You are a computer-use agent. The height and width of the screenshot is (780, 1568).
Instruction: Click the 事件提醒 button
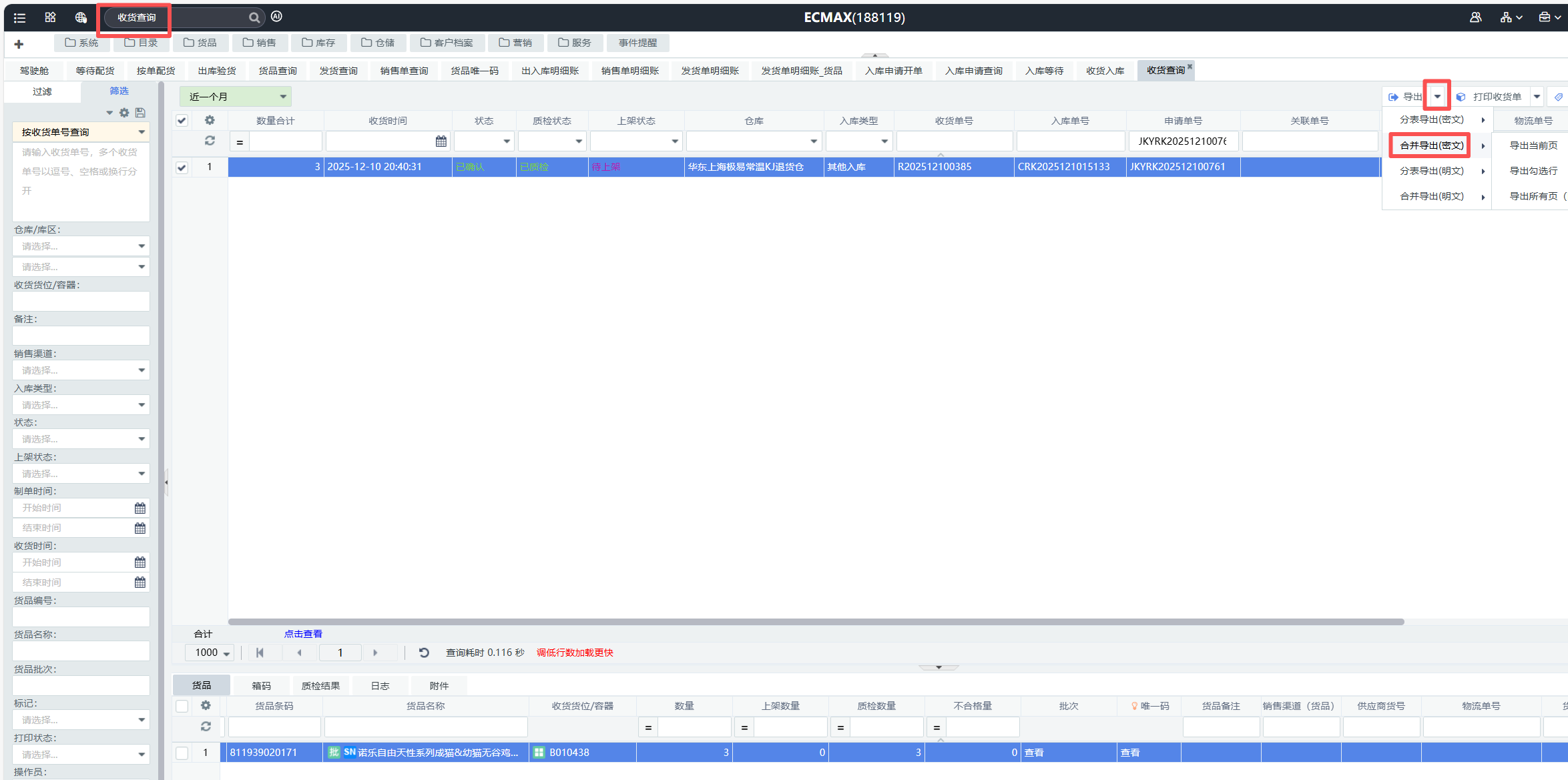point(637,43)
